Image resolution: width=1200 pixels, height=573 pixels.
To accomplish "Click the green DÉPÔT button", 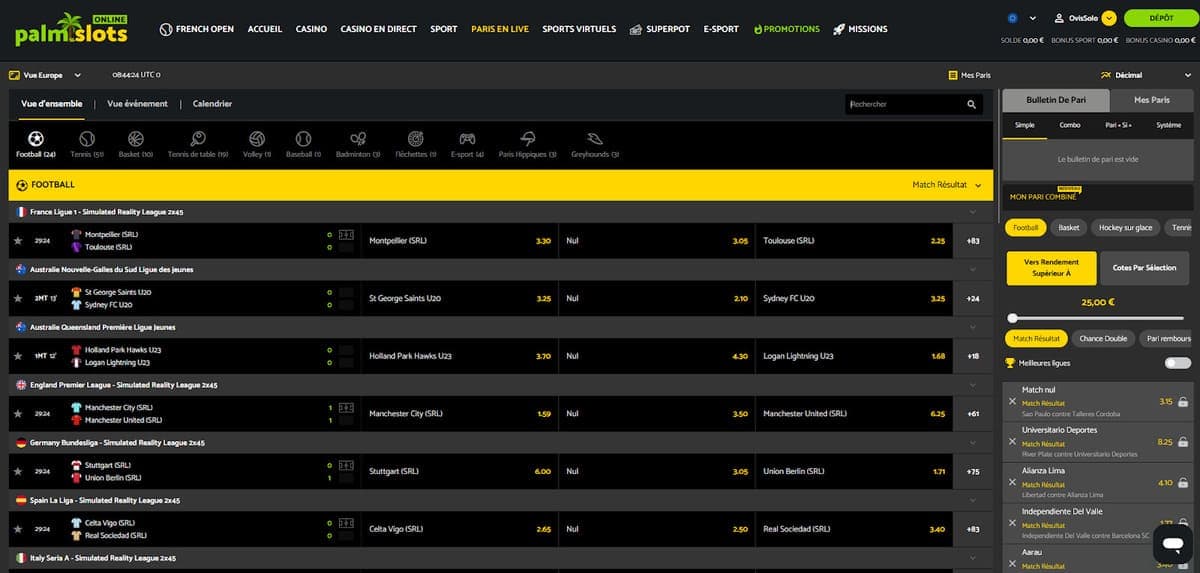I will [x=1161, y=18].
